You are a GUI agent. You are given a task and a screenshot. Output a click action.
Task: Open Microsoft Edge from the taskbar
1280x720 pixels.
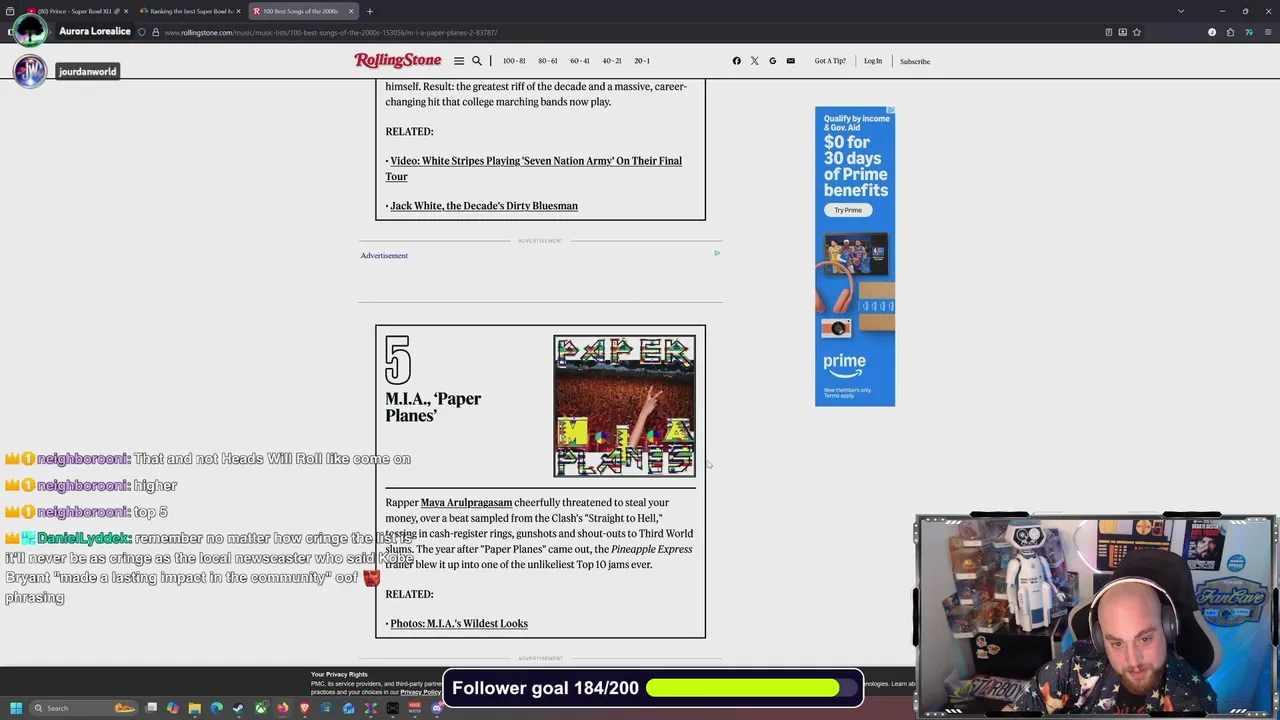(217, 708)
